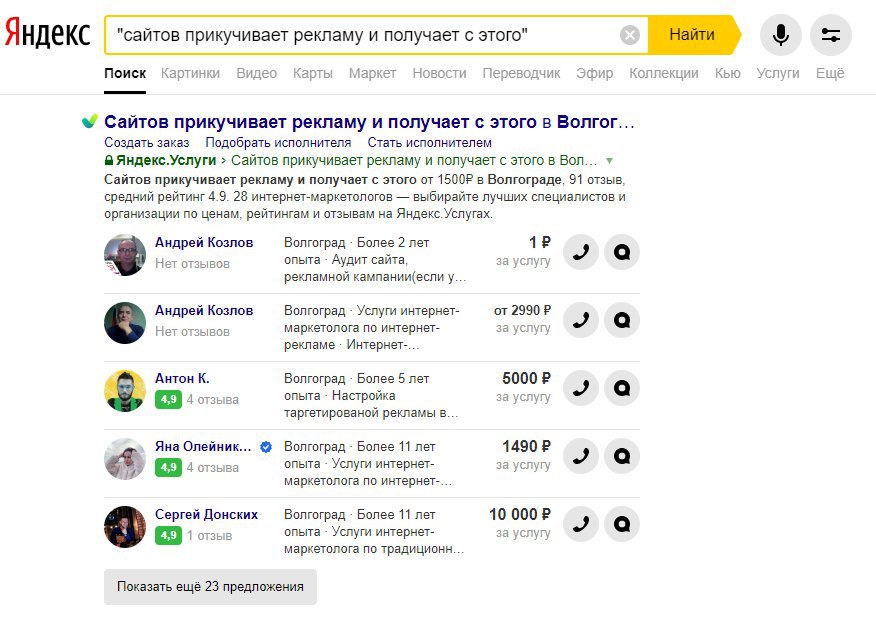Open the Кью tab

point(727,73)
